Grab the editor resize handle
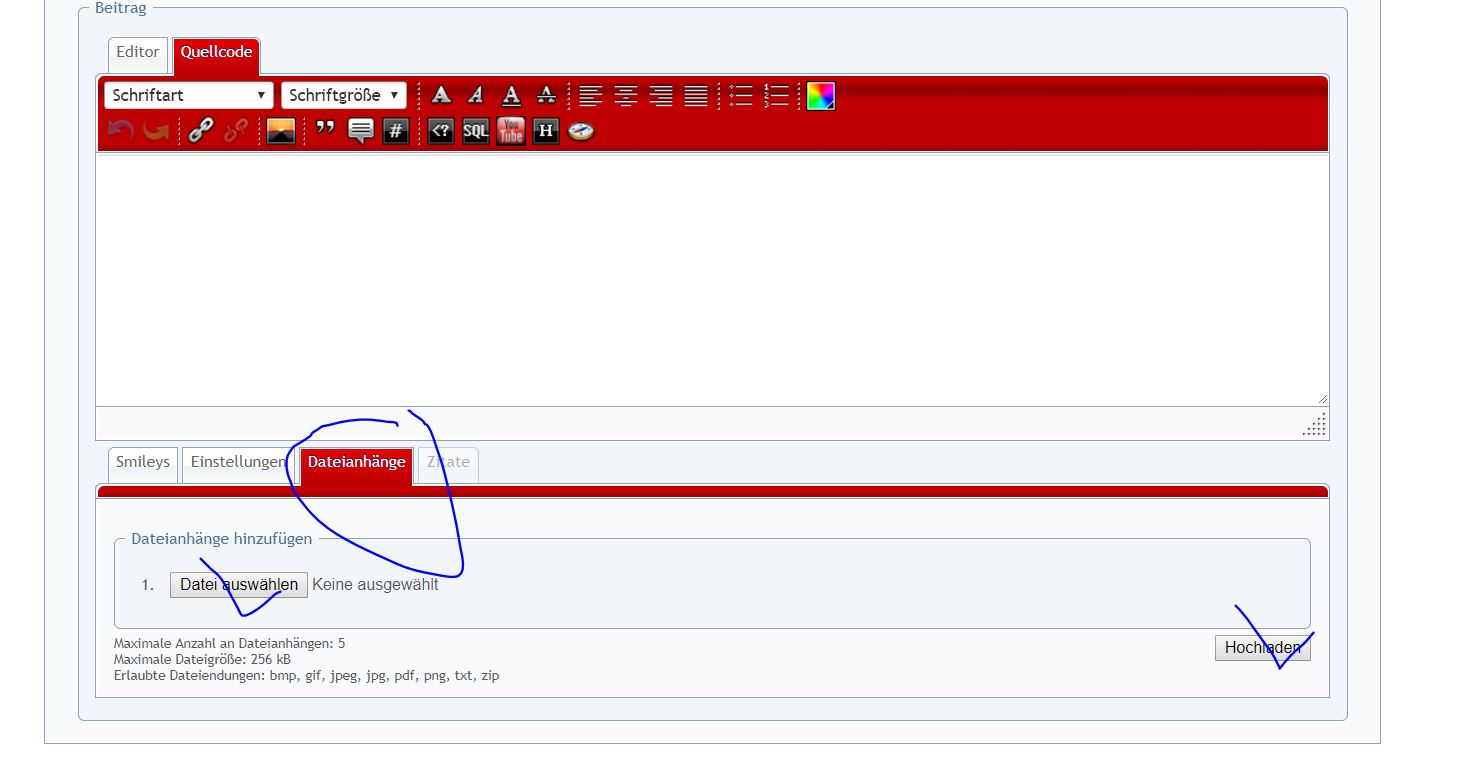 pos(1315,425)
